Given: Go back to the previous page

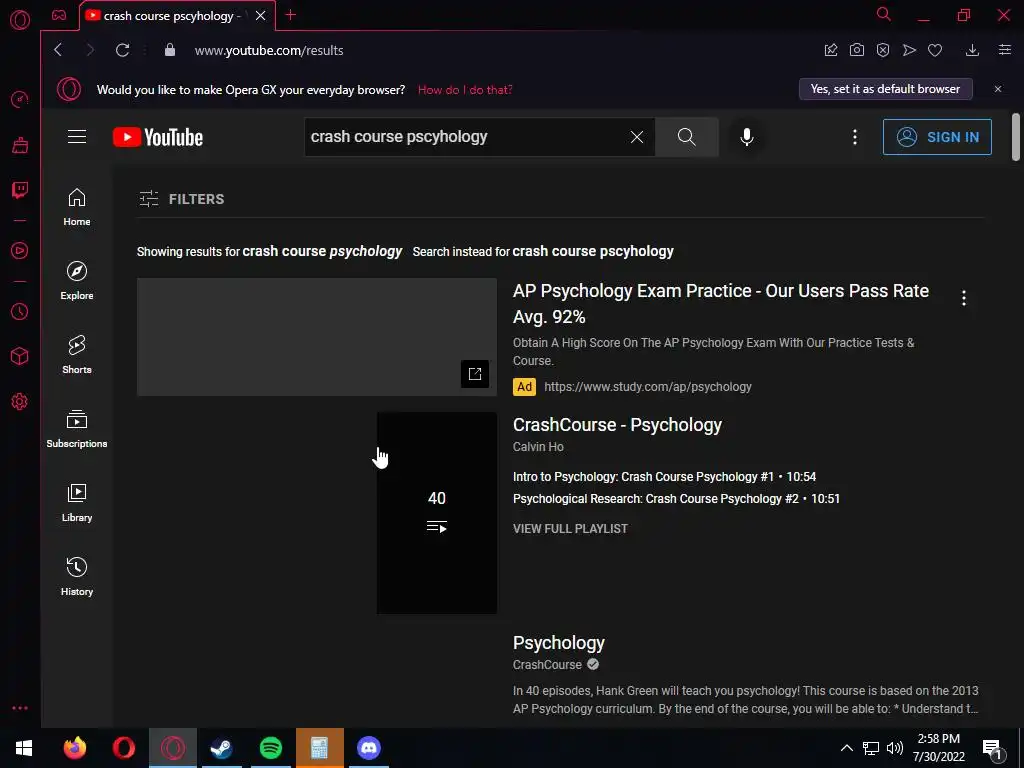Looking at the screenshot, I should (58, 50).
